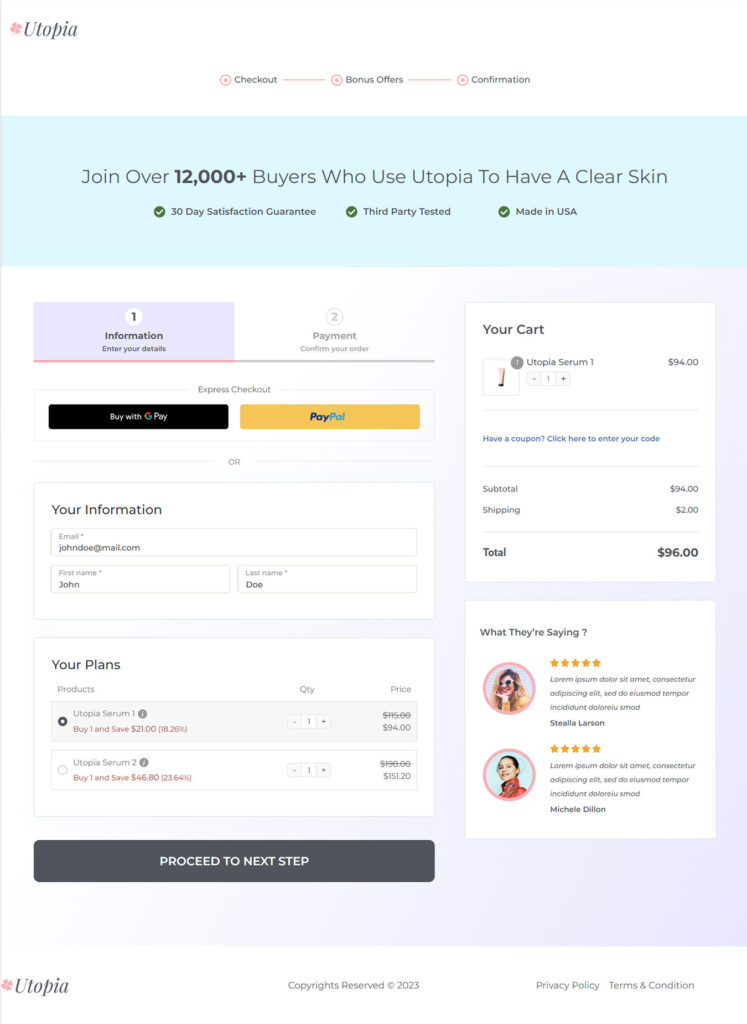Increase Utopia Serum 2 plan quantity
Screen dimensions: 747x1024
pos(323,770)
